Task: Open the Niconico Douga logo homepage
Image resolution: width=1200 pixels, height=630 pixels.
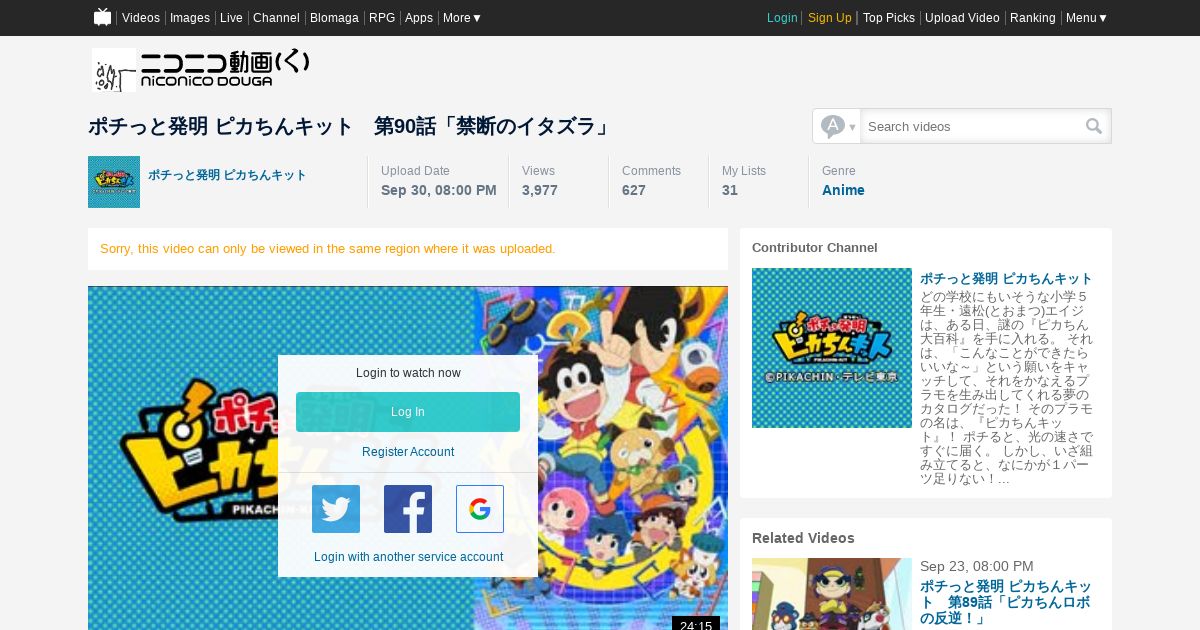Action: pos(201,70)
